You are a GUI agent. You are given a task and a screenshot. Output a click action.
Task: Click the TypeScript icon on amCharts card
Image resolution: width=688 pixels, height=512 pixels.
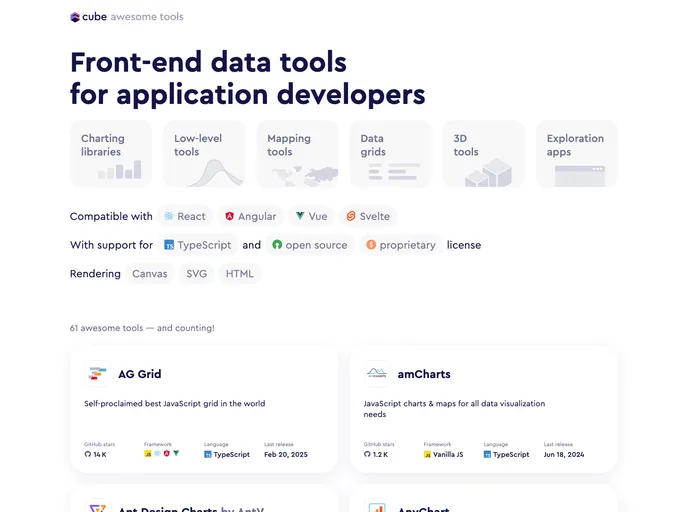(x=487, y=455)
